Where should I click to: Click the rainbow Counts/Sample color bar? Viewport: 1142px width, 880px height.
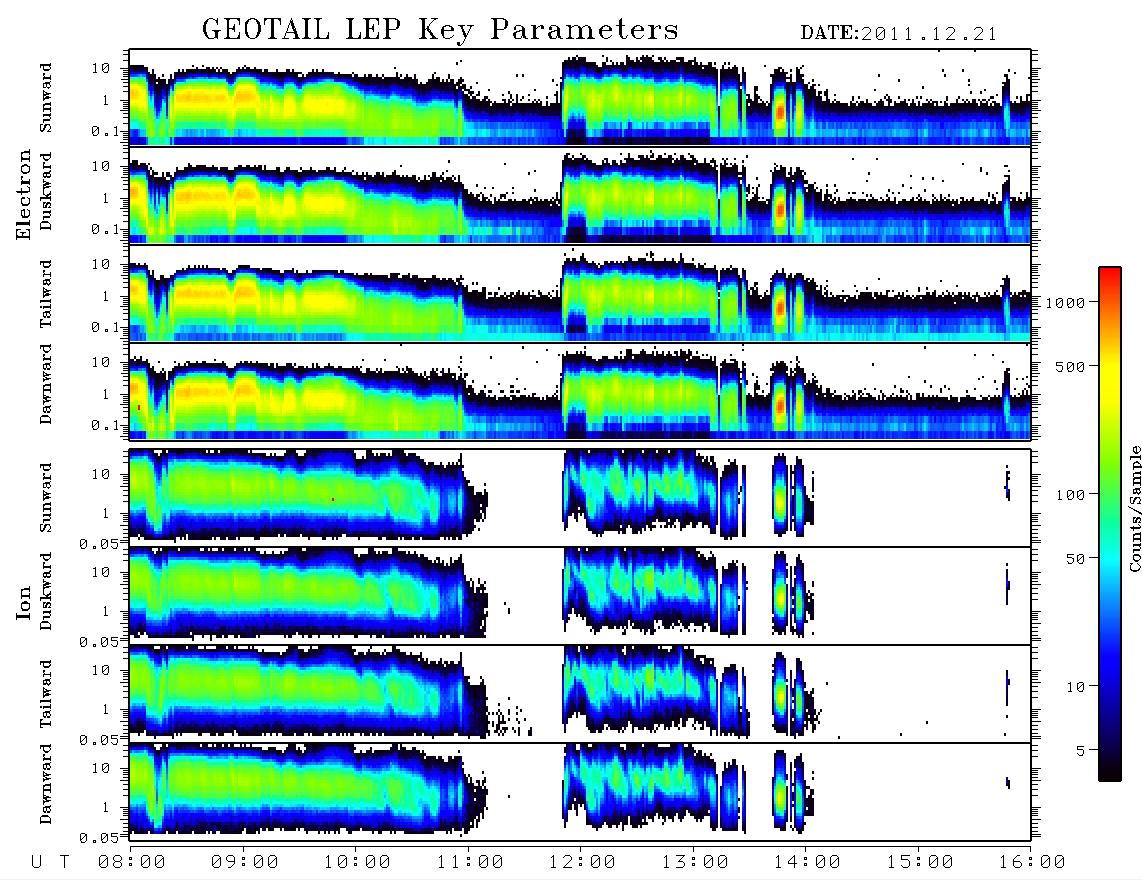1110,524
